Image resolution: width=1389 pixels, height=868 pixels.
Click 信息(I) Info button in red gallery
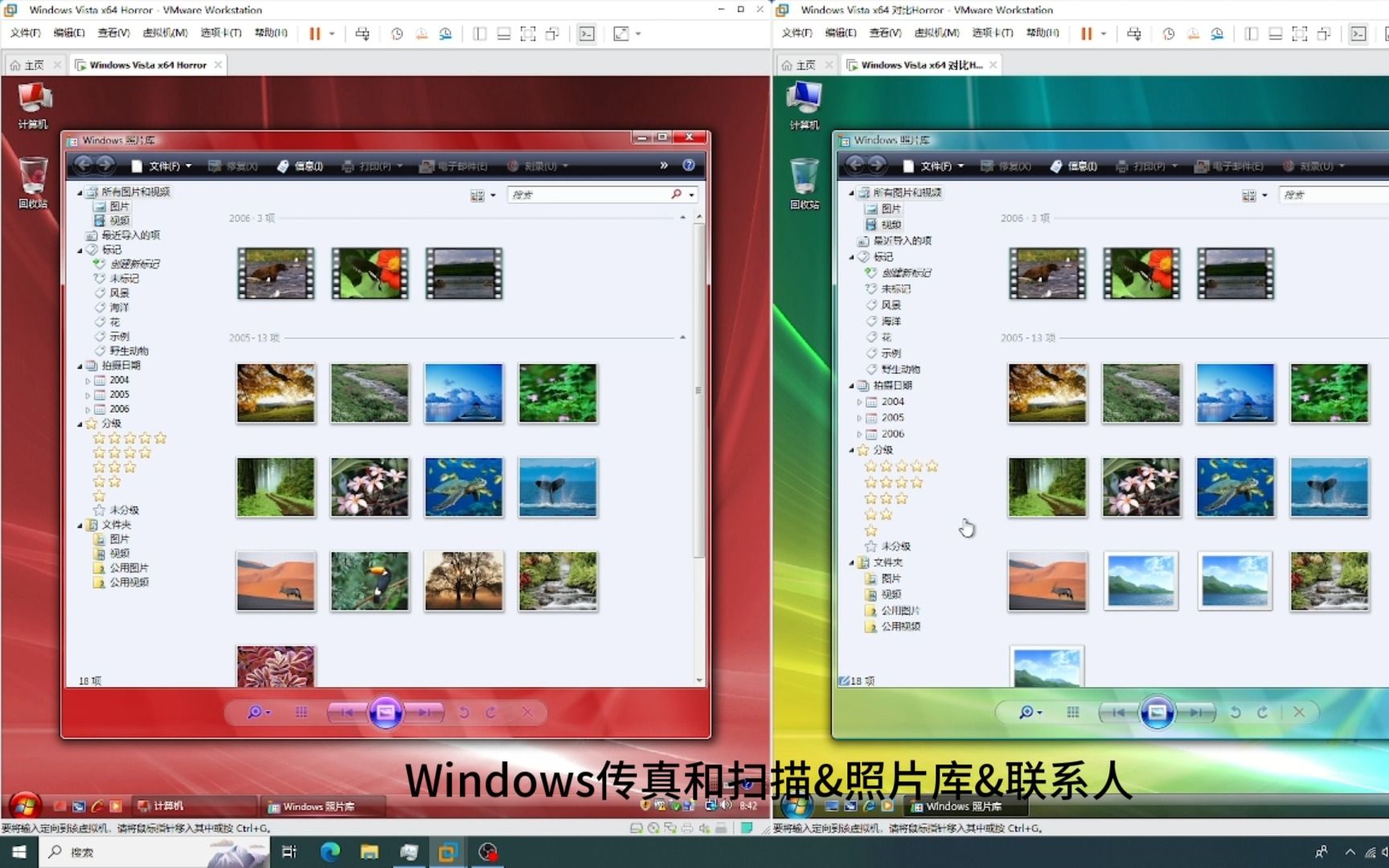coord(301,166)
